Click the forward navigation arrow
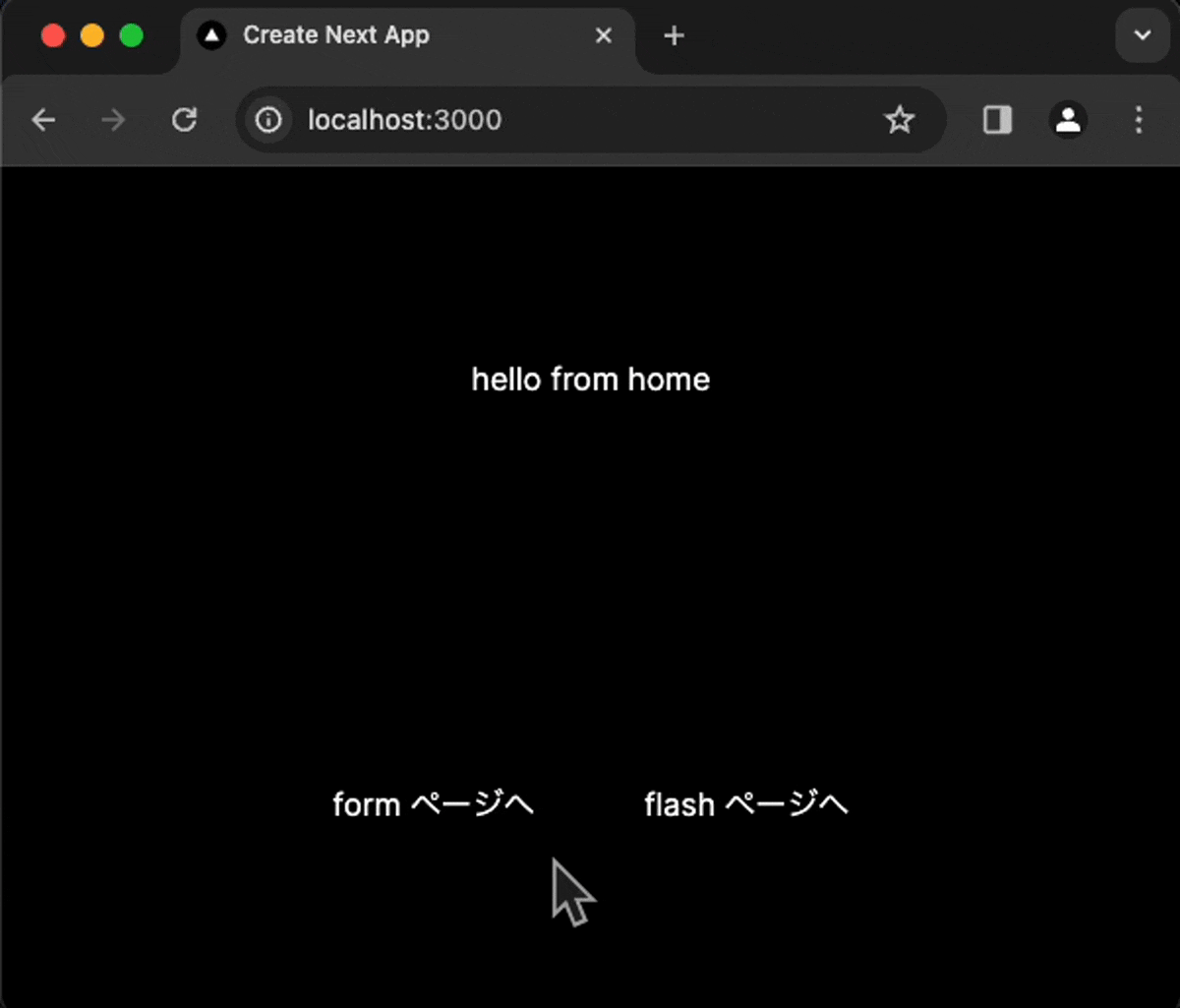The width and height of the screenshot is (1180, 1008). pos(112,120)
